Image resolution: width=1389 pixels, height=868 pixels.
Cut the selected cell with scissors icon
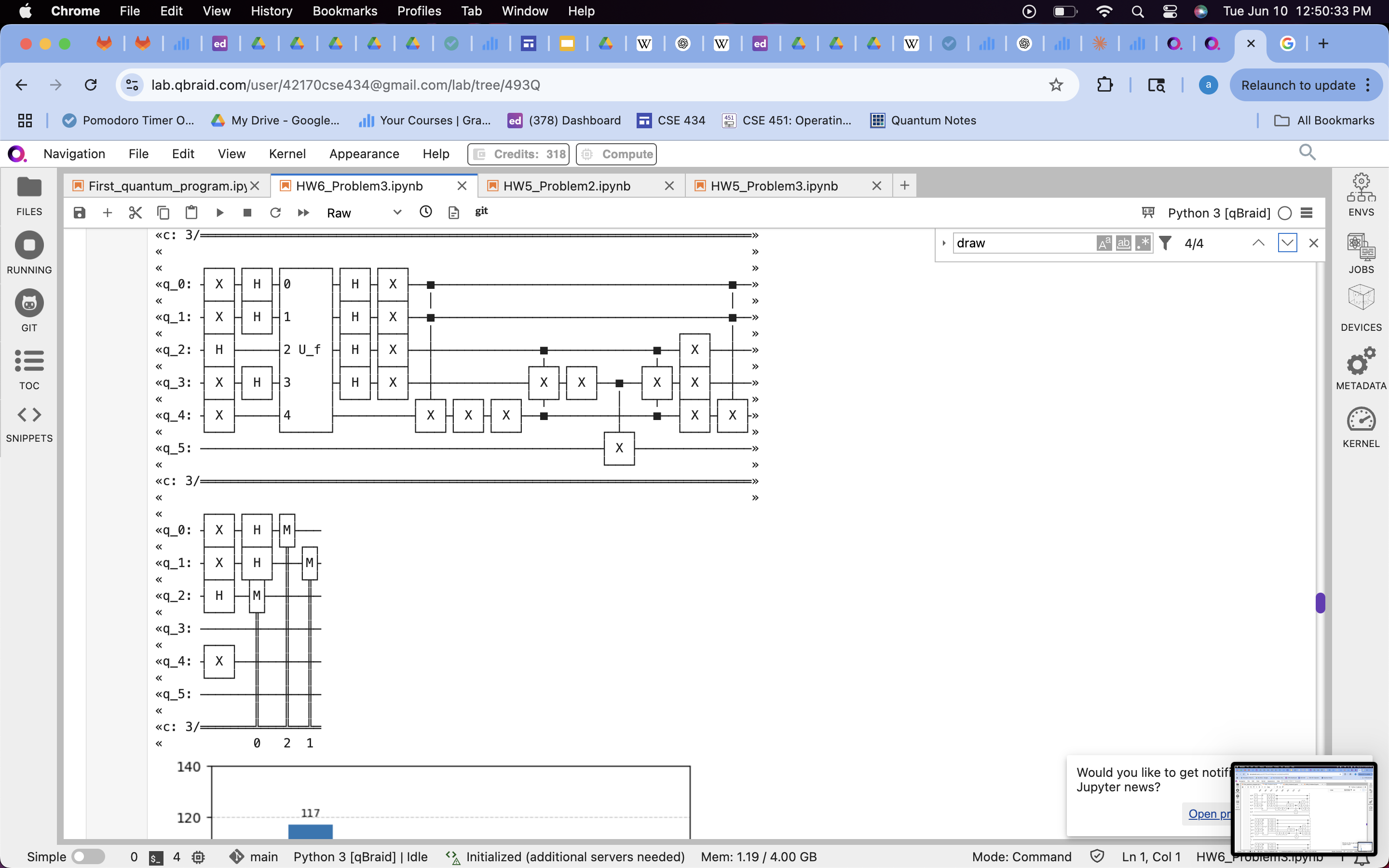tap(136, 213)
